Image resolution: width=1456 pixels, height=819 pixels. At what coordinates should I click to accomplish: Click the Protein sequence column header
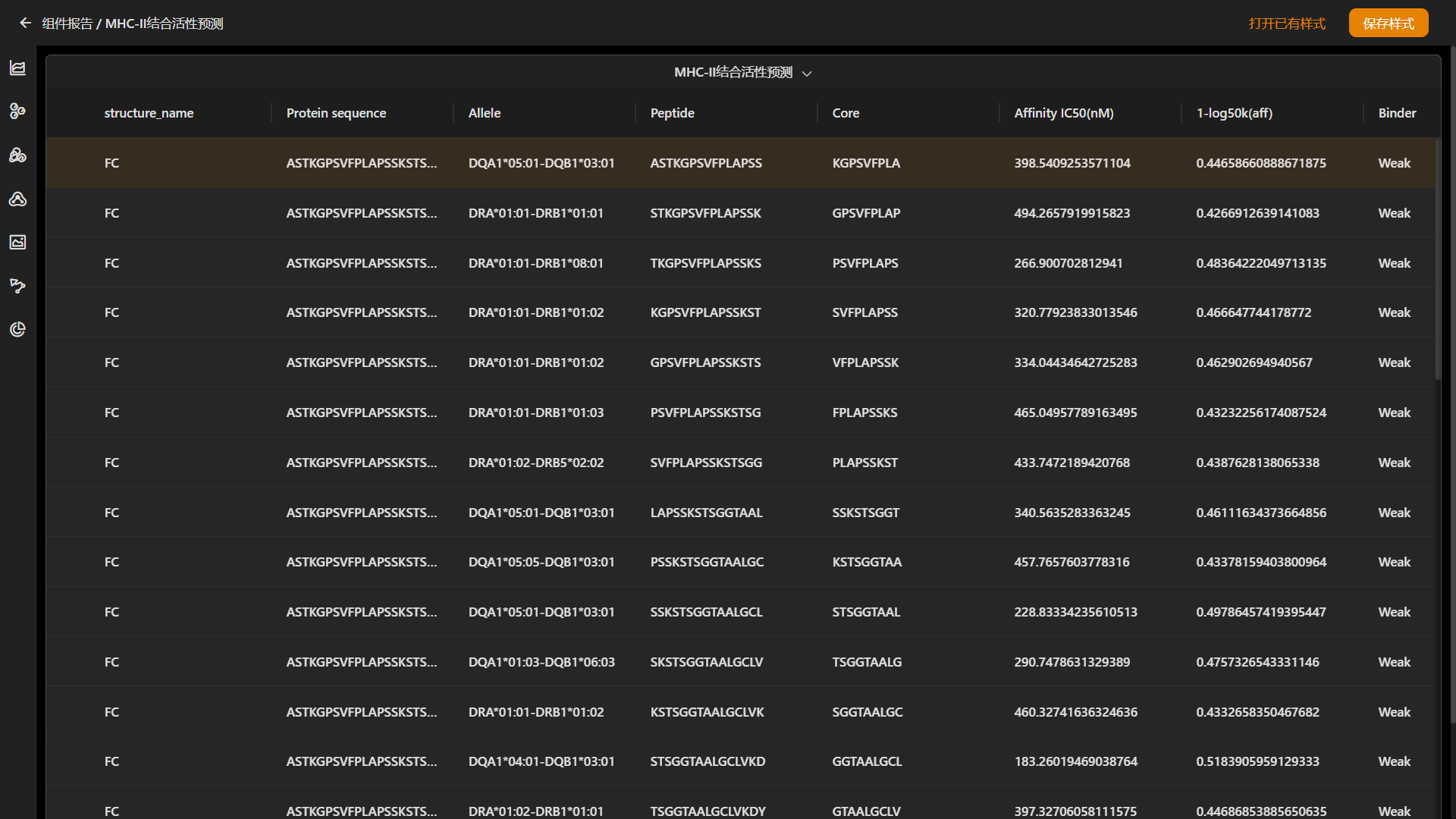point(336,113)
